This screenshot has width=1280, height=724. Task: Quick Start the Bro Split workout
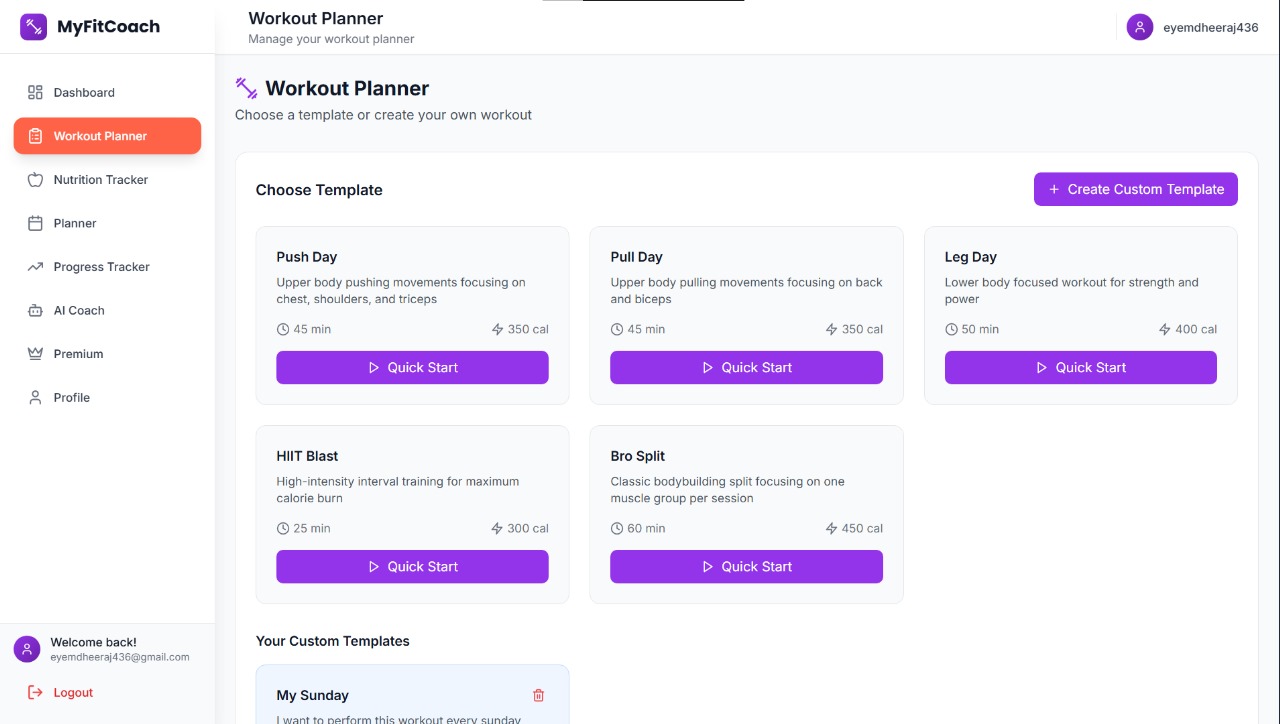point(746,566)
